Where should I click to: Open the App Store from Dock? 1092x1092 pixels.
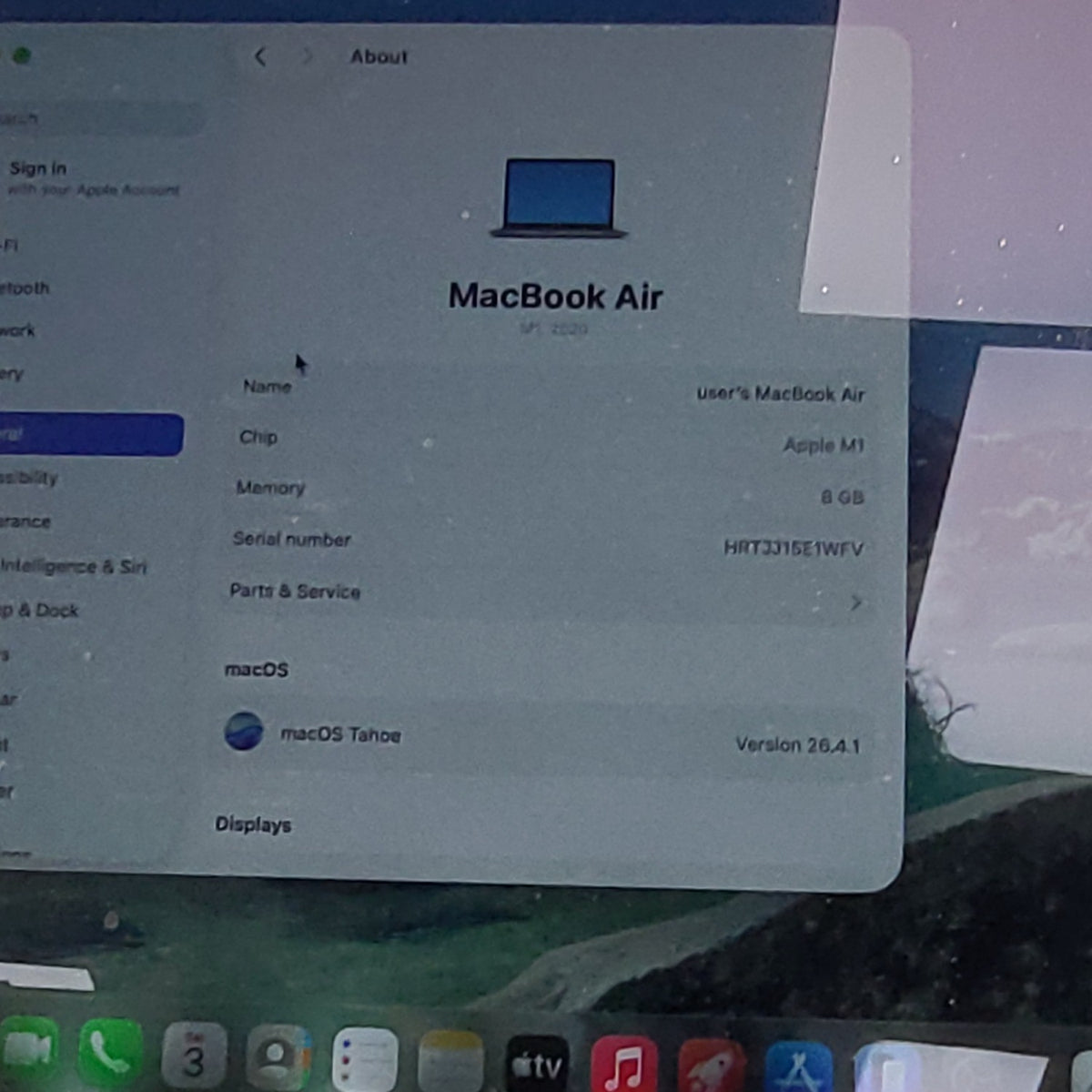point(799,1068)
